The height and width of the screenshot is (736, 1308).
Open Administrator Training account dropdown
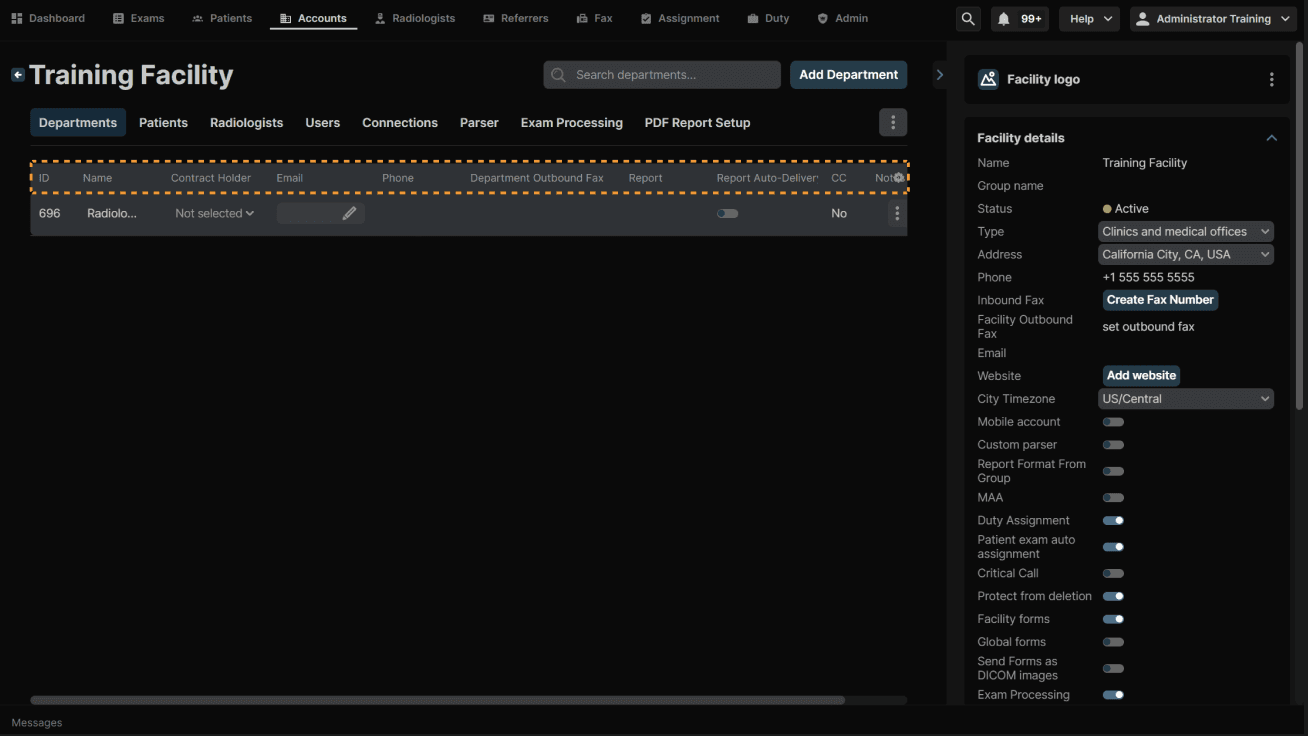coord(1213,19)
